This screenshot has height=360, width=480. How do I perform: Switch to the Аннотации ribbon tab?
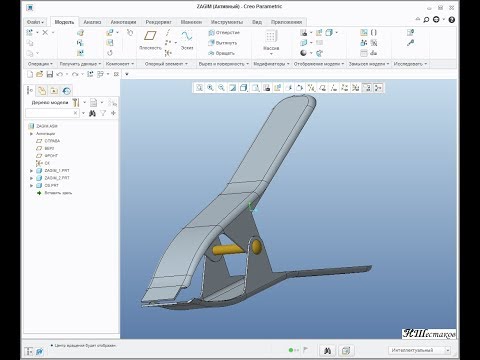tap(123, 22)
